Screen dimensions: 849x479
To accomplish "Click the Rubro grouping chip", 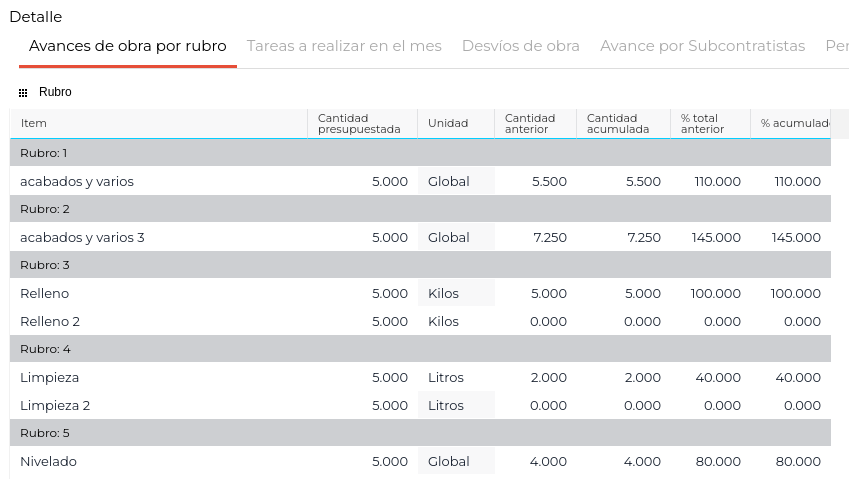I will pyautogui.click(x=55, y=92).
